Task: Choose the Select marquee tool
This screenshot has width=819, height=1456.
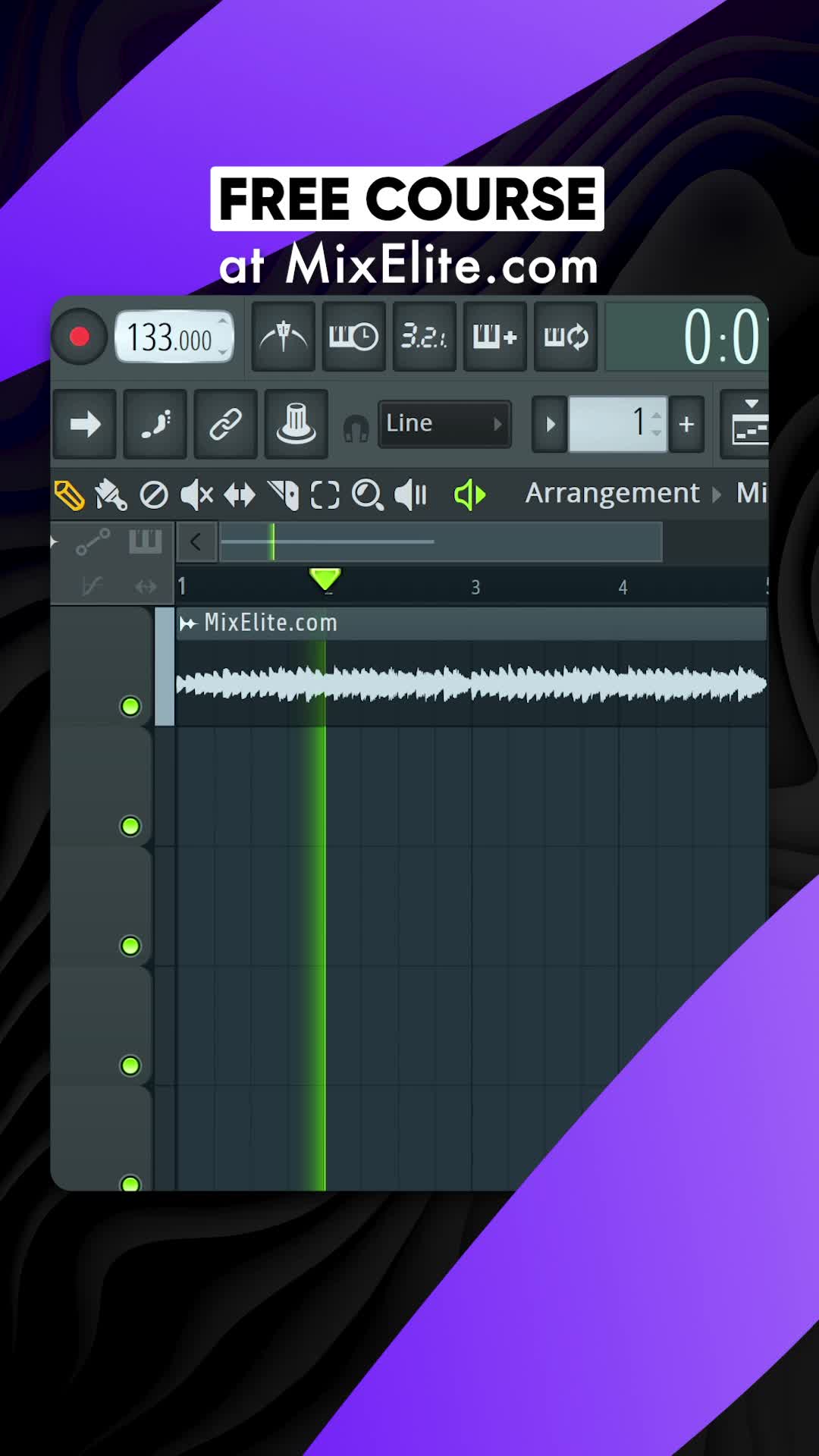Action: 325,495
